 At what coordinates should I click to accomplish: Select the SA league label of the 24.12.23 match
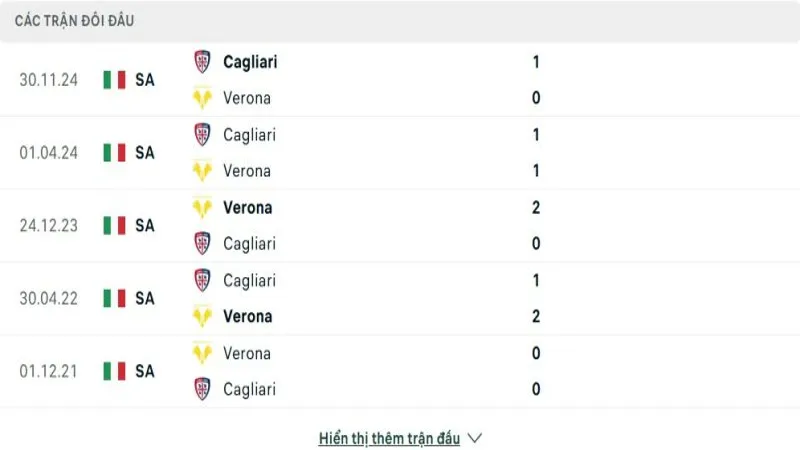tap(145, 226)
